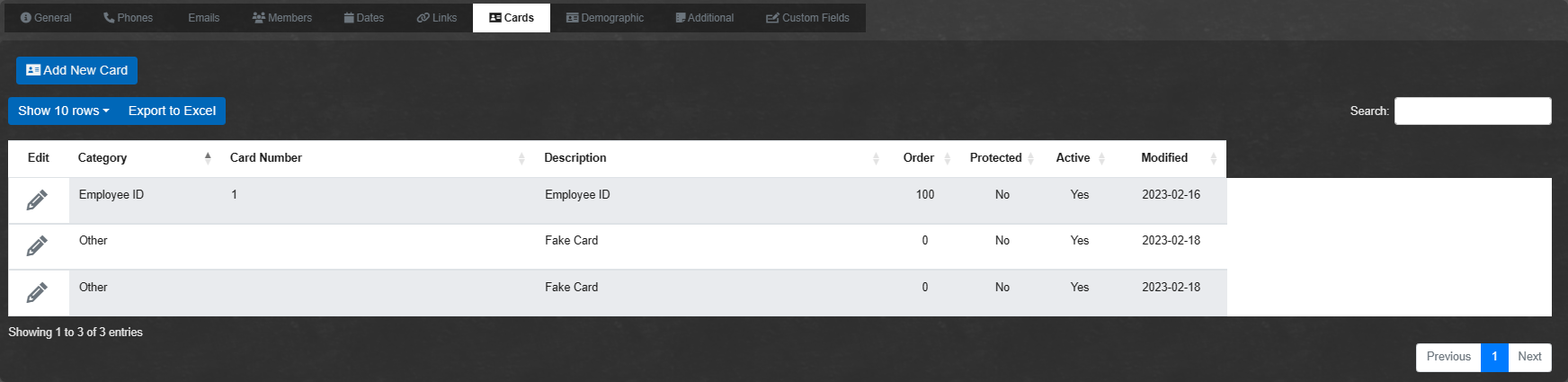Sort by Order column sort arrows
This screenshot has width=1568, height=382.
(x=947, y=158)
